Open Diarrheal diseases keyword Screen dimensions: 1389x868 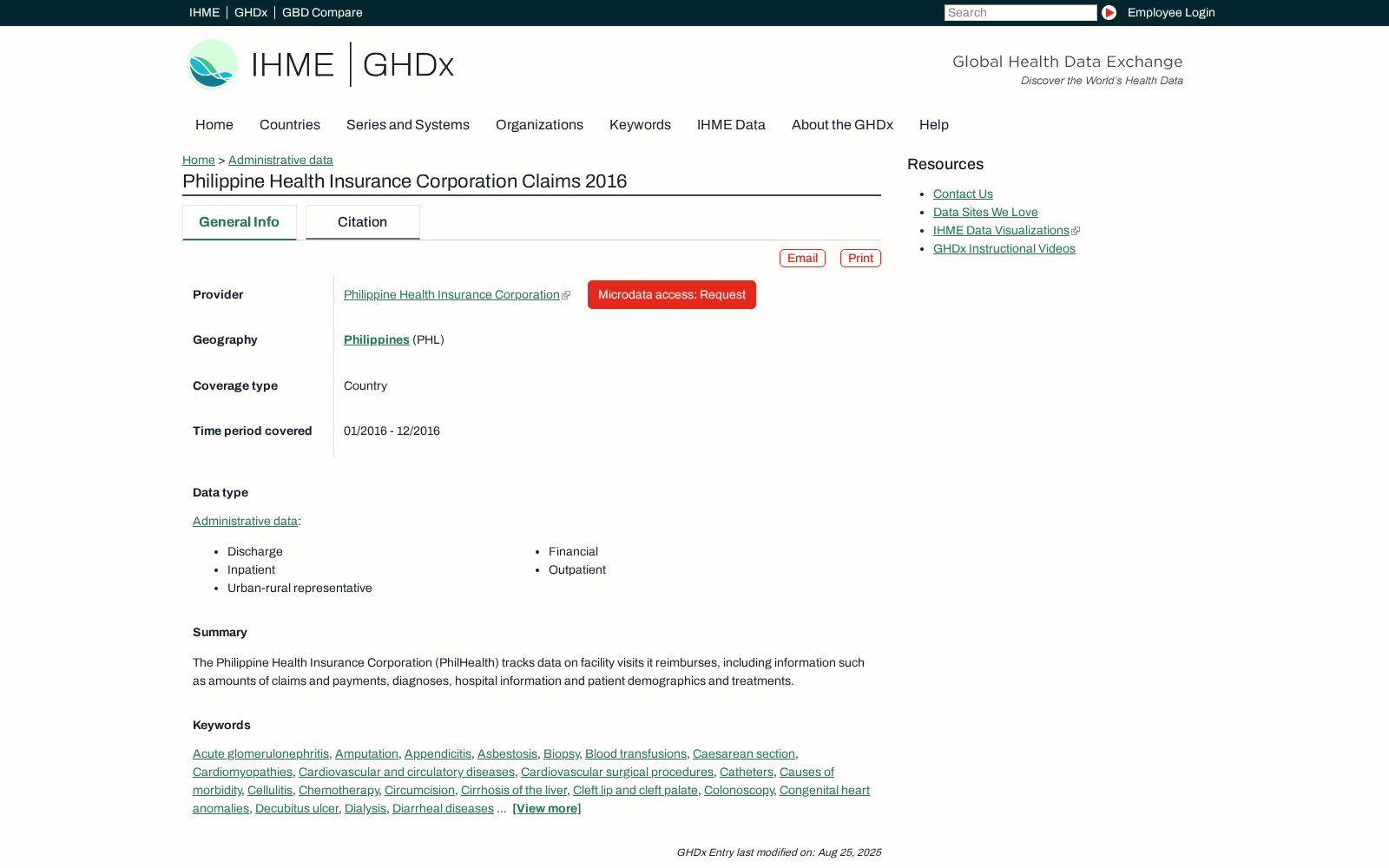pyautogui.click(x=443, y=809)
